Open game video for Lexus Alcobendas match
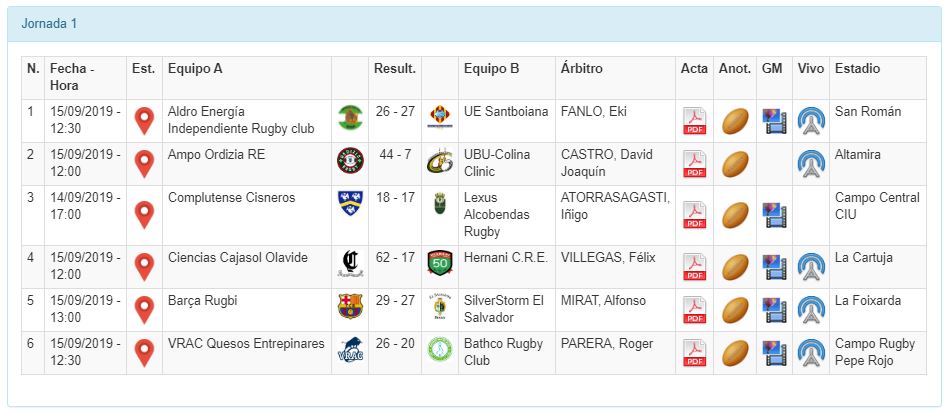The height and width of the screenshot is (414, 948). pos(774,215)
